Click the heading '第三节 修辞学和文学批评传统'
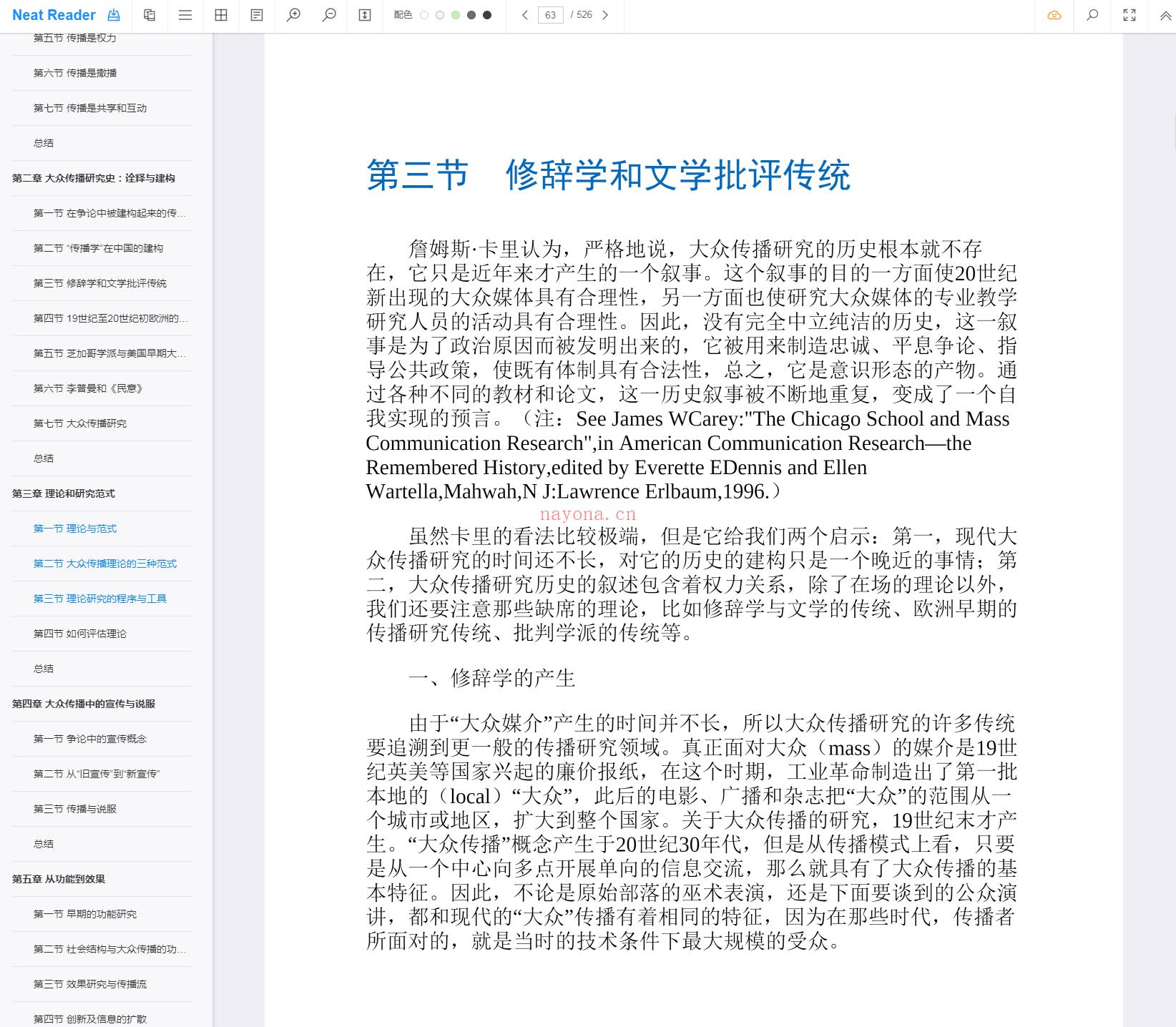The width and height of the screenshot is (1176, 1027). pos(609,175)
